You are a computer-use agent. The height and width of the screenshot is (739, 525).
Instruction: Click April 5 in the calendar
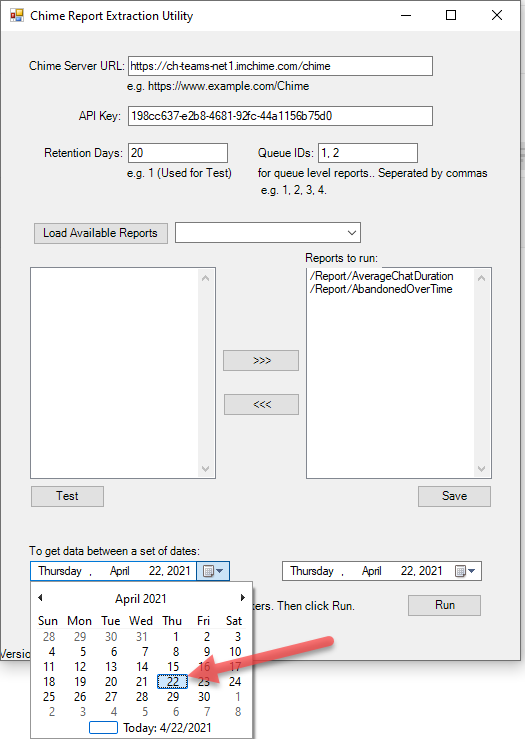pos(82,652)
